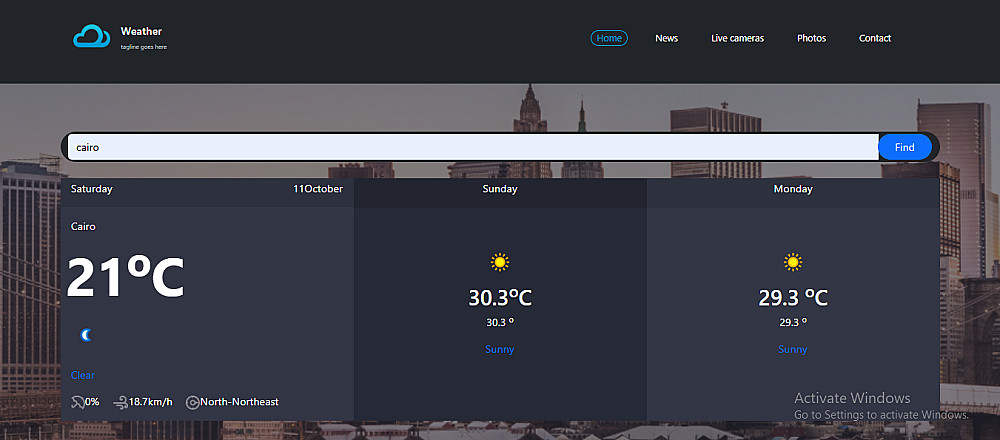Click the "tagline goes here" text

click(143, 47)
